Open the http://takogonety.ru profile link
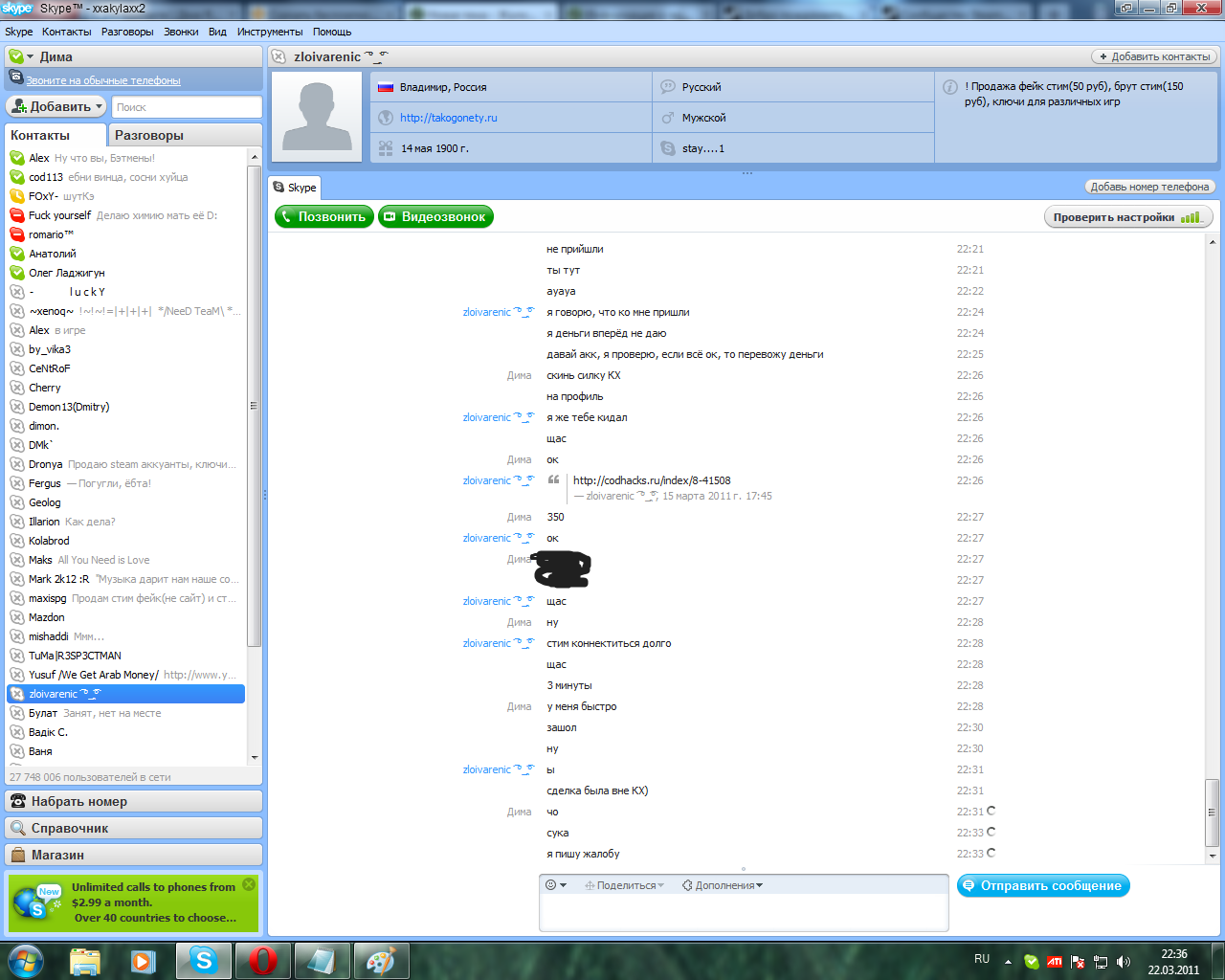This screenshot has width=1225, height=980. coord(449,118)
